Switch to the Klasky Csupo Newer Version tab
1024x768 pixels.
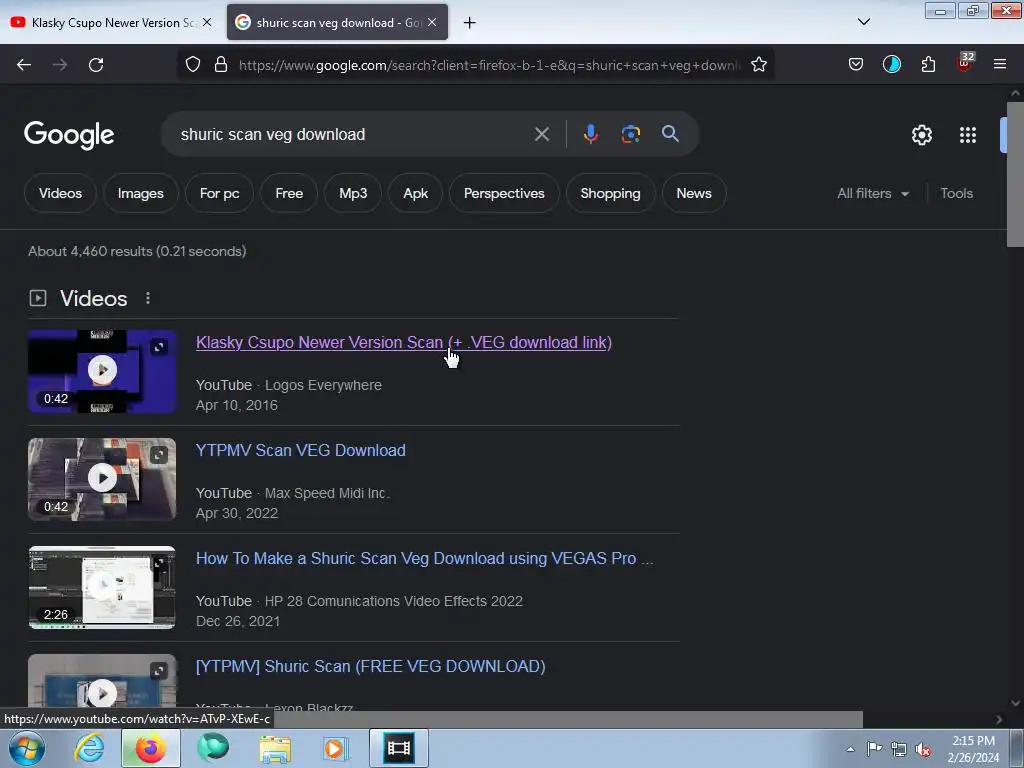click(x=112, y=22)
